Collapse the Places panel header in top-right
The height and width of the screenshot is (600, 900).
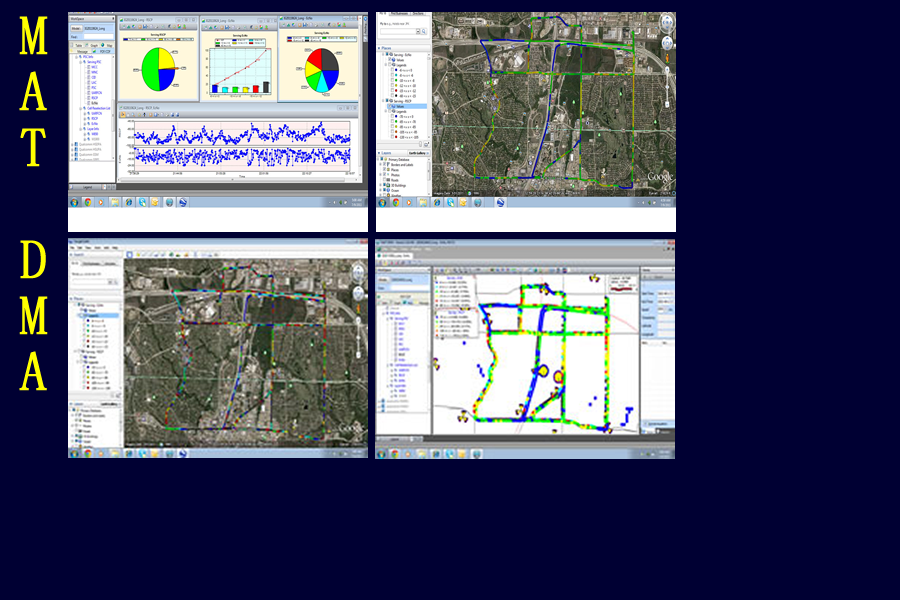click(381, 46)
